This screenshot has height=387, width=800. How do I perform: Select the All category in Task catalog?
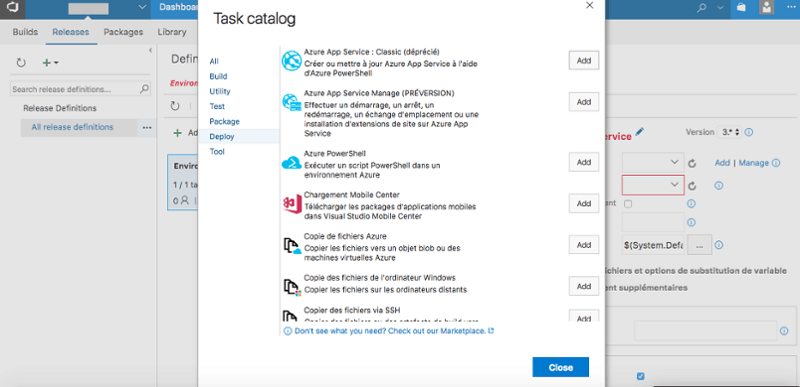tap(214, 61)
